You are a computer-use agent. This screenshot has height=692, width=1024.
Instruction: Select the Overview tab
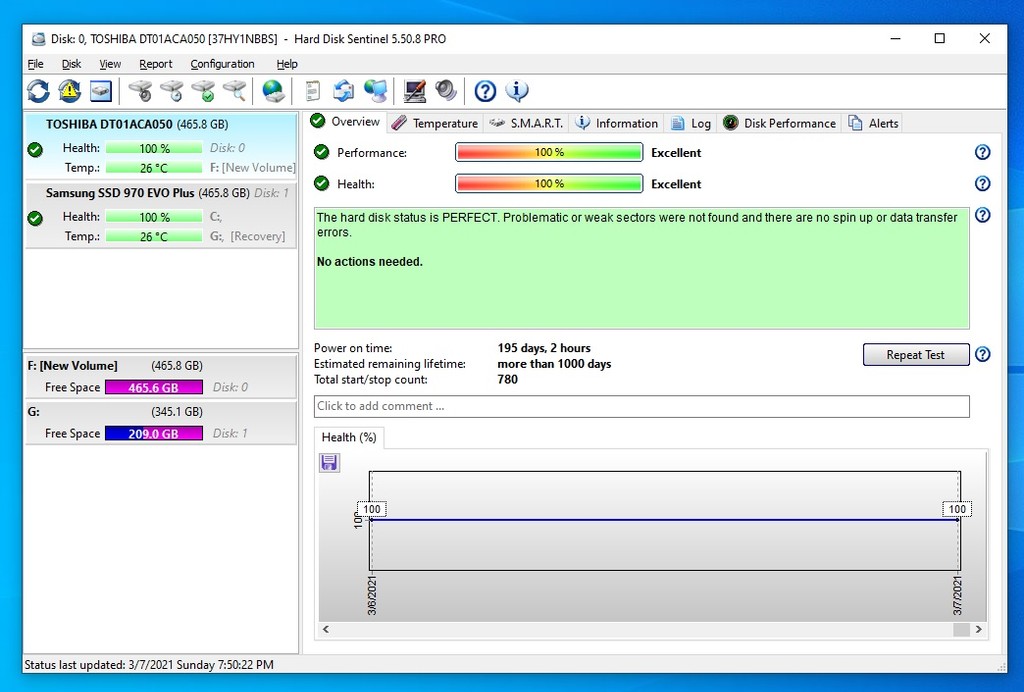344,121
